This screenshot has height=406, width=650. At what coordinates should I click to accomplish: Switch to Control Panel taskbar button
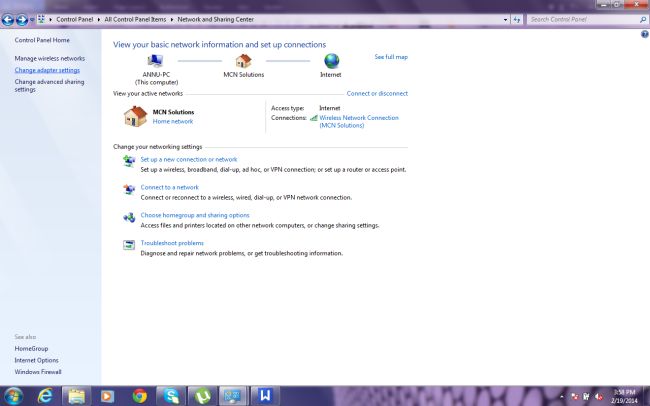point(233,396)
